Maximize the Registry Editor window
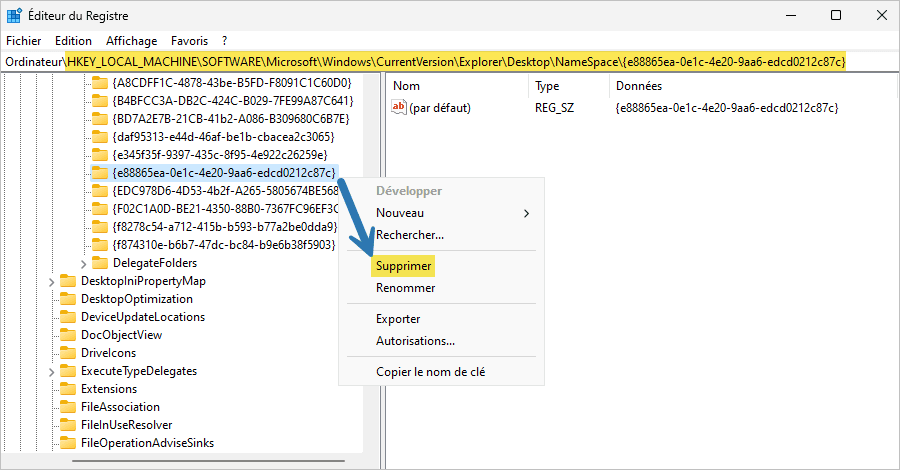The height and width of the screenshot is (470, 900). click(x=836, y=15)
